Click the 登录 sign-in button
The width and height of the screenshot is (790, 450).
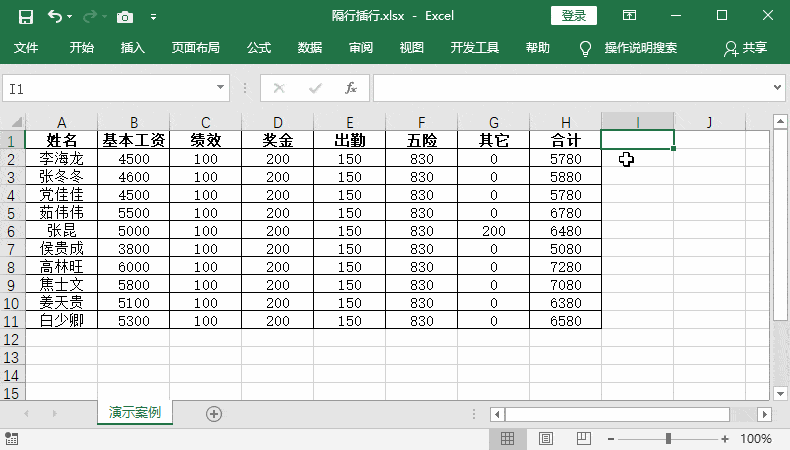pos(574,16)
